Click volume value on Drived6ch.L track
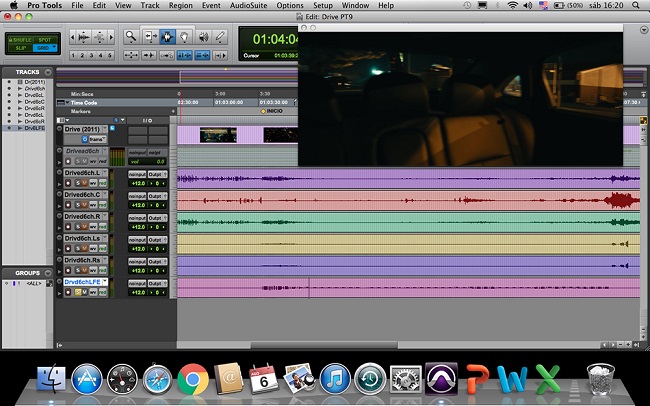This screenshot has height=406, width=650. [137, 182]
